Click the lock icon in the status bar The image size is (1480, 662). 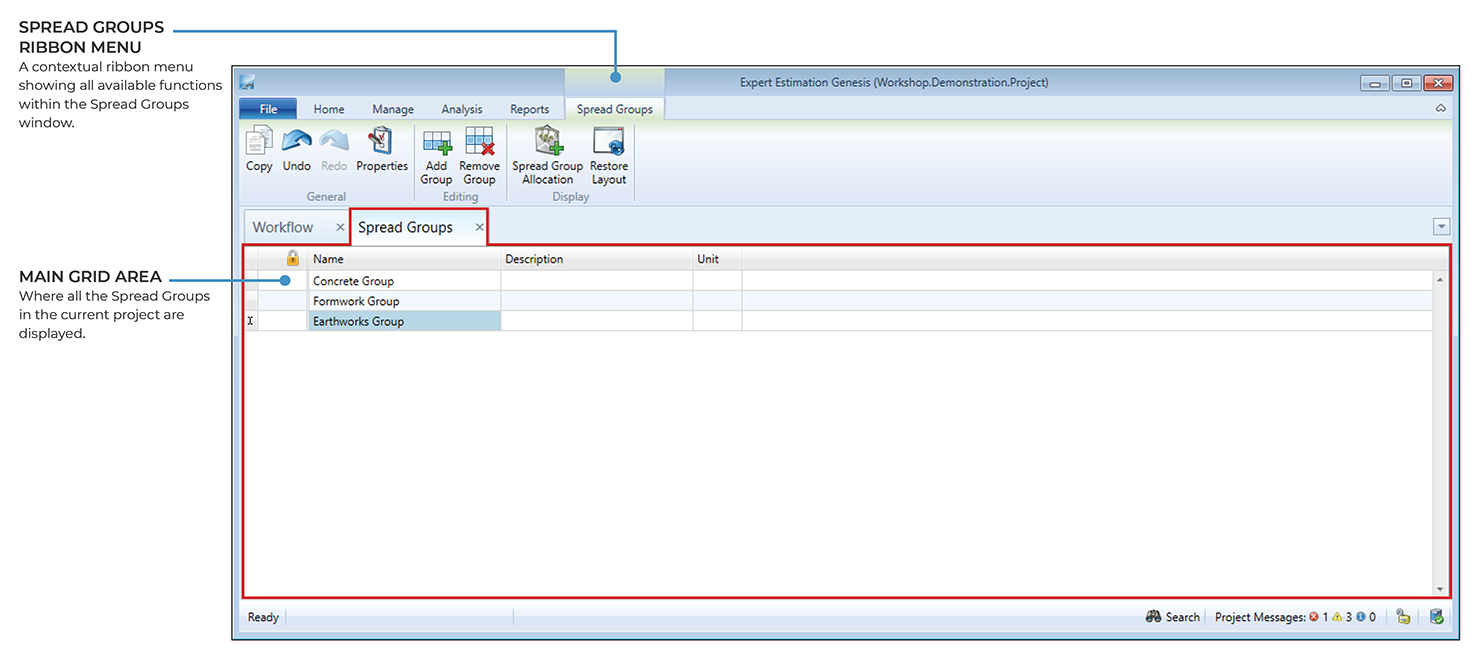pos(1403,617)
